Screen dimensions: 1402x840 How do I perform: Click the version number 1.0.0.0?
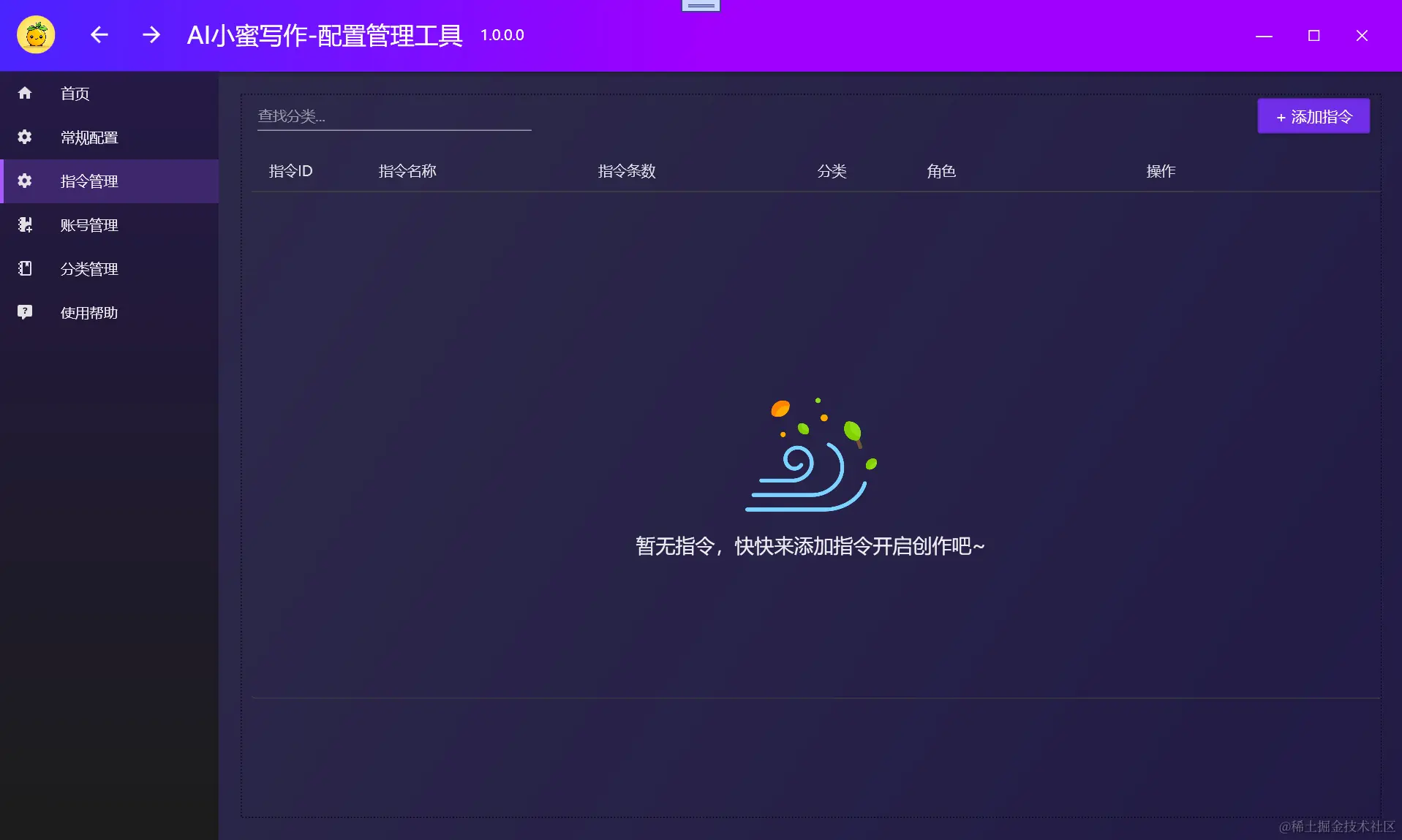pyautogui.click(x=502, y=35)
